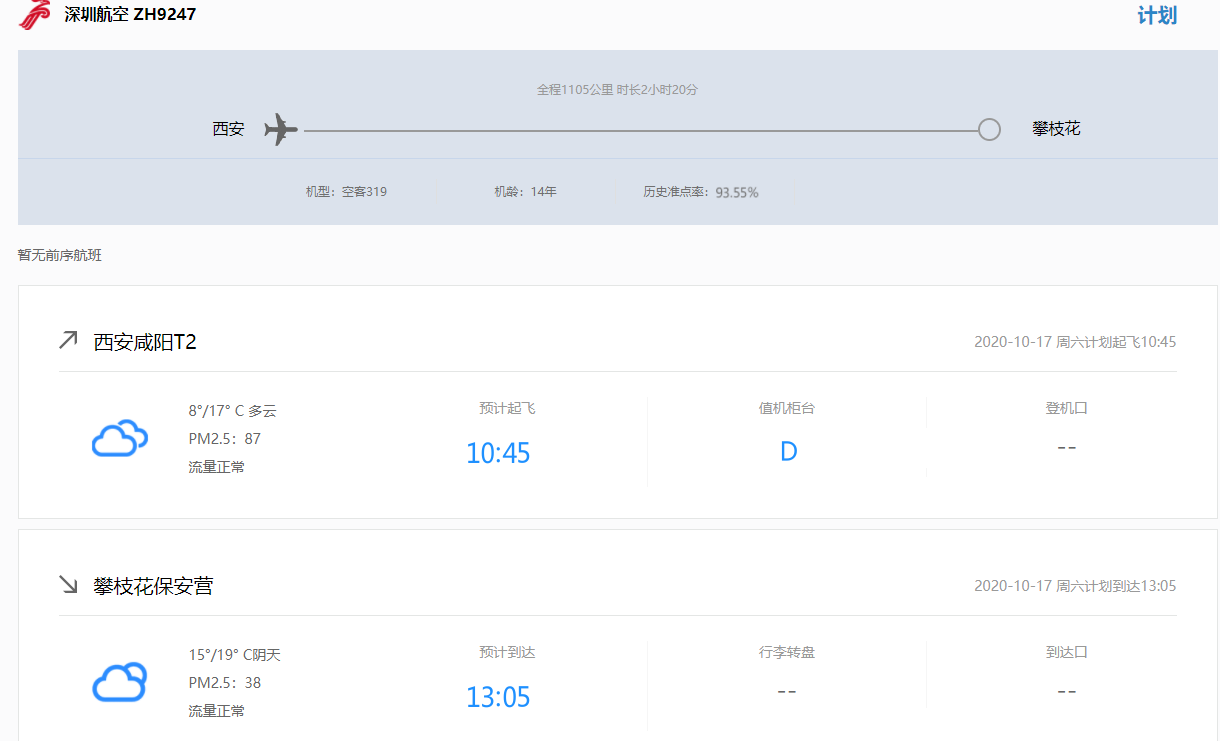Viewport: 1220px width, 741px height.
Task: Click the destination city 攀枝花 label
Action: coord(1056,129)
